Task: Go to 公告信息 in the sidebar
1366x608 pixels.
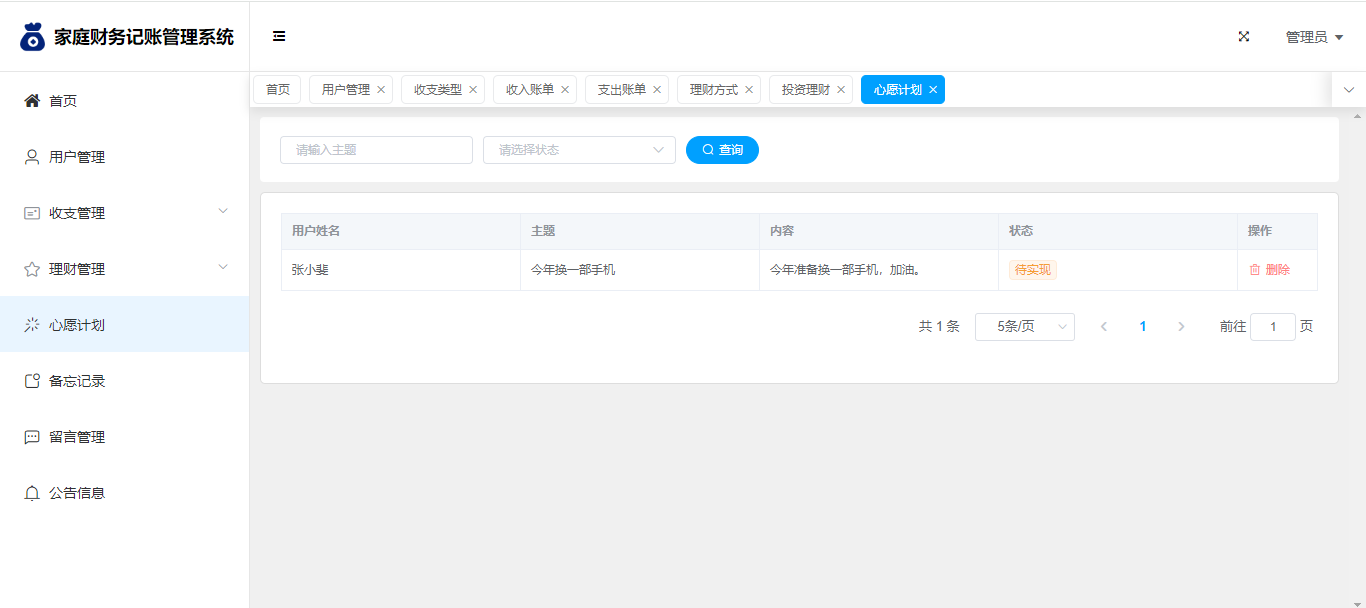Action: click(x=77, y=493)
